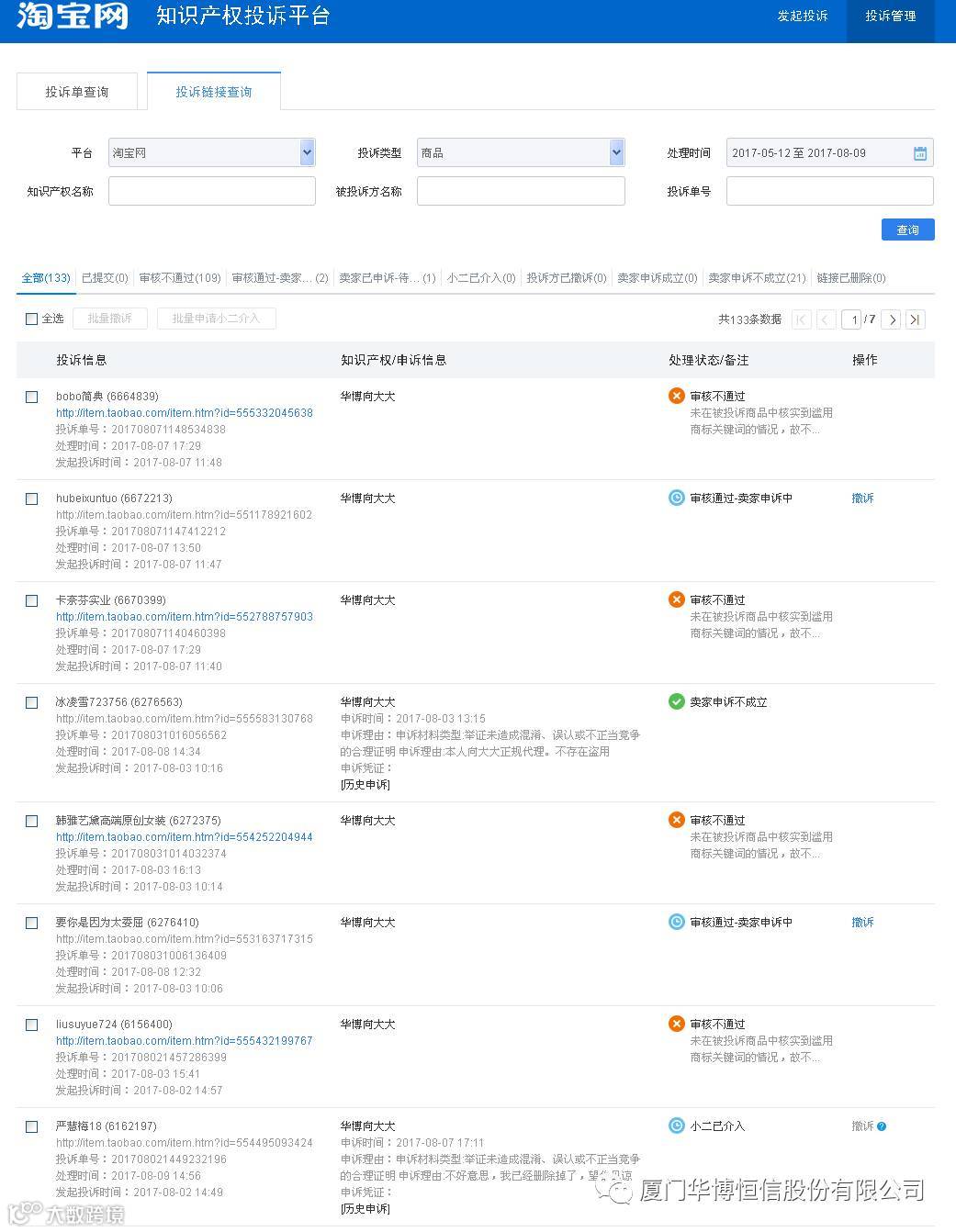Screen dimensions: 956x1232
Task: Focus the 投诉单号 input field
Action: click(829, 191)
